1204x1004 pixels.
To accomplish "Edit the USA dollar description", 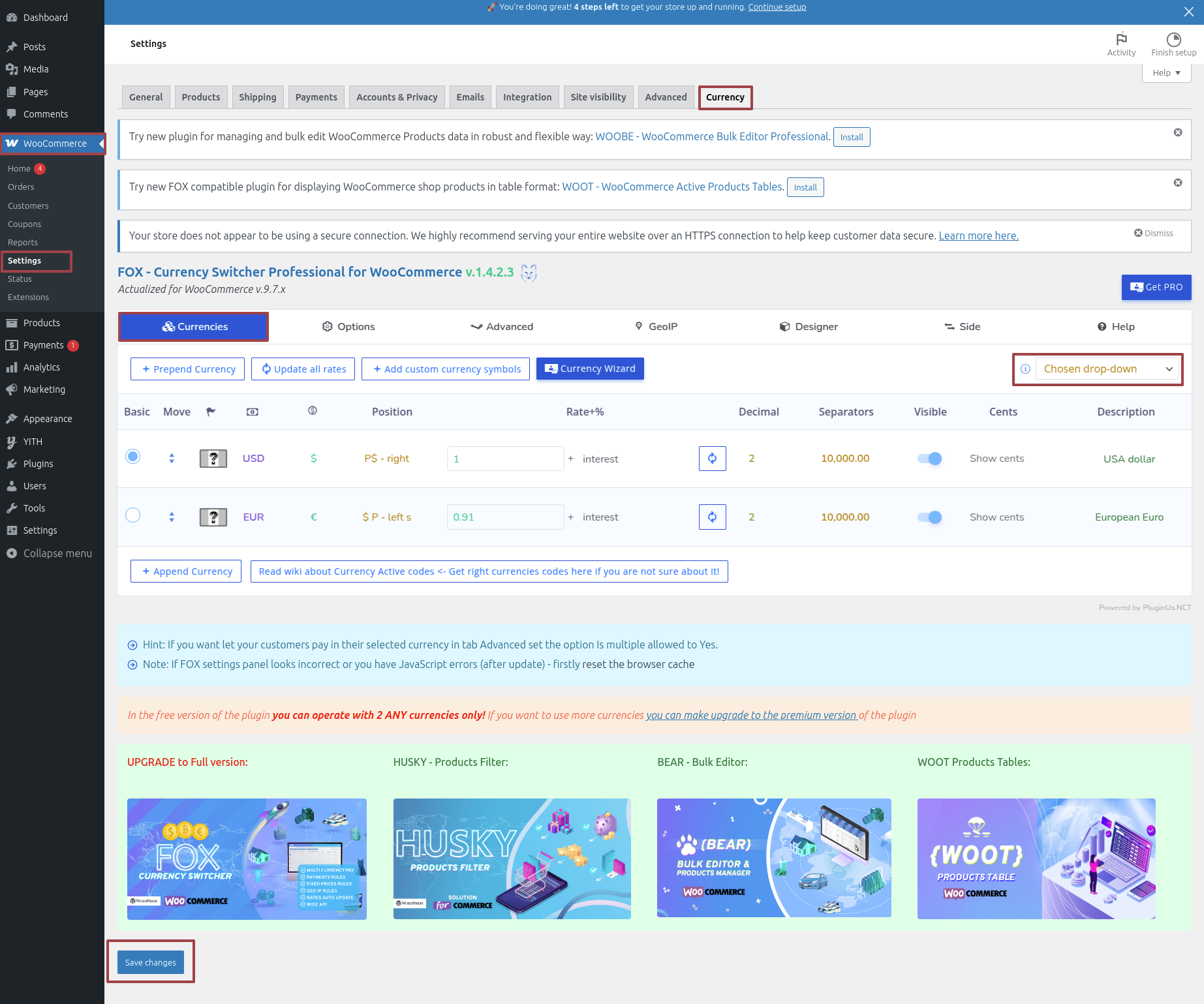I will (1129, 459).
